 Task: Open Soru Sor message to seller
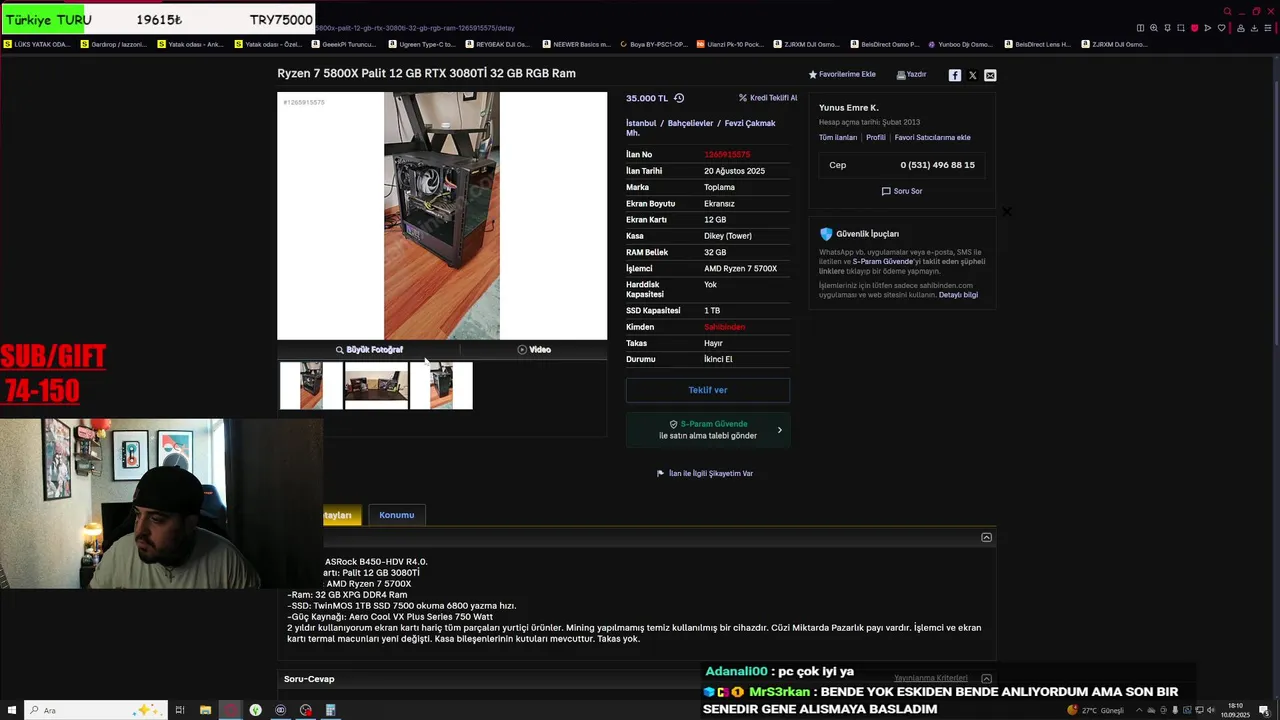[902, 191]
